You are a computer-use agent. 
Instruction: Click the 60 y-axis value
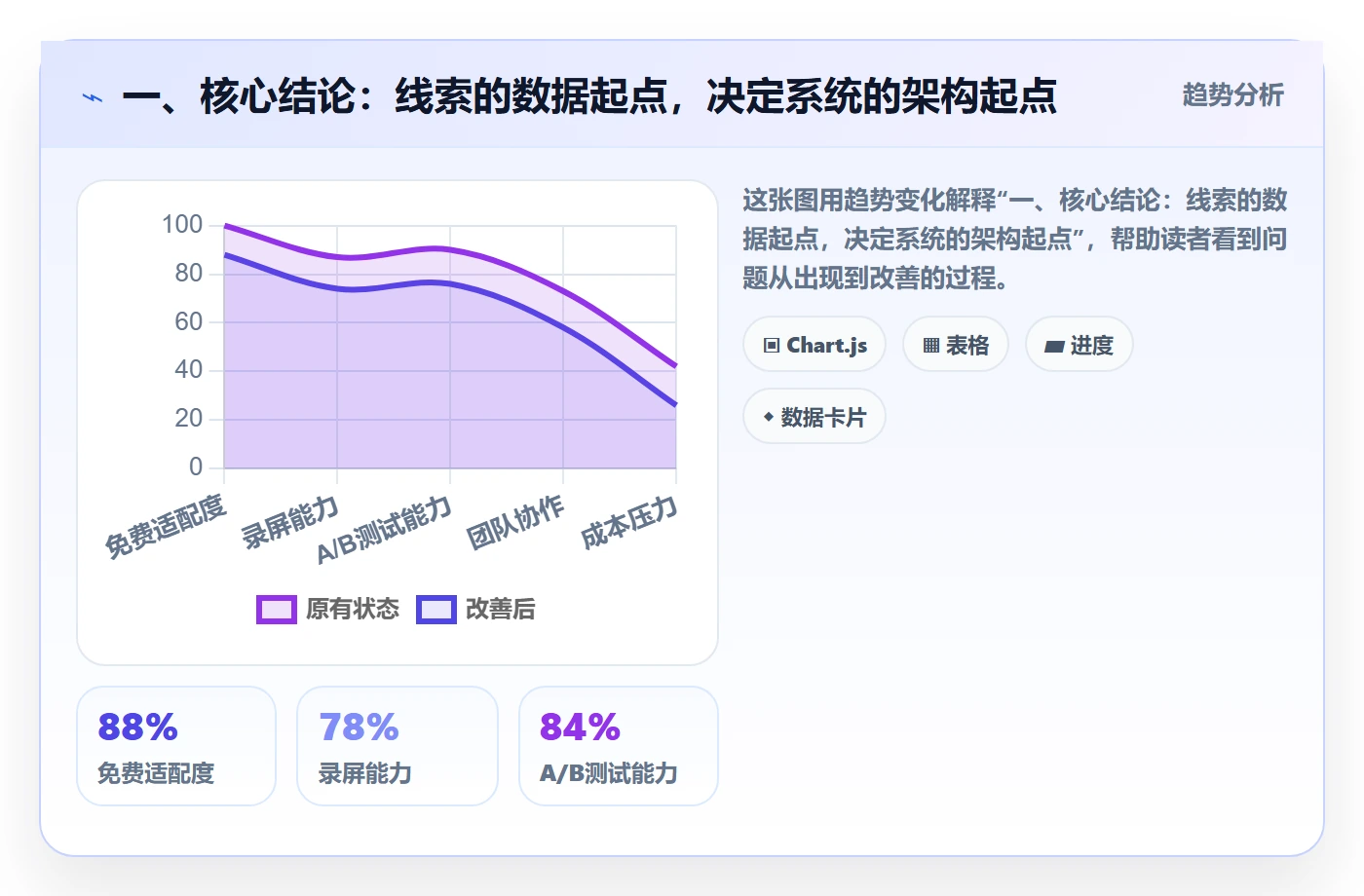coord(189,321)
